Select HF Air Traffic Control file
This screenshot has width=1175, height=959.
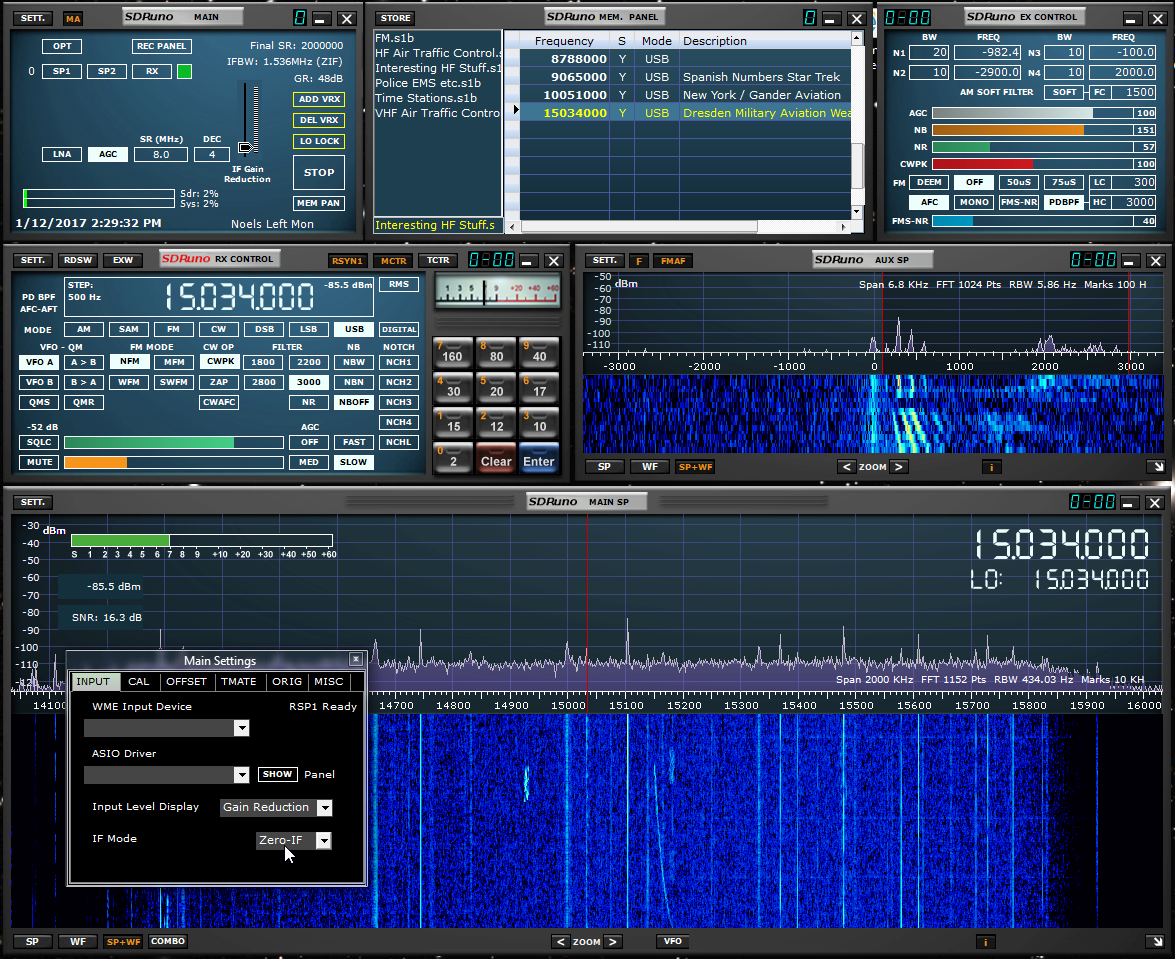tap(438, 53)
